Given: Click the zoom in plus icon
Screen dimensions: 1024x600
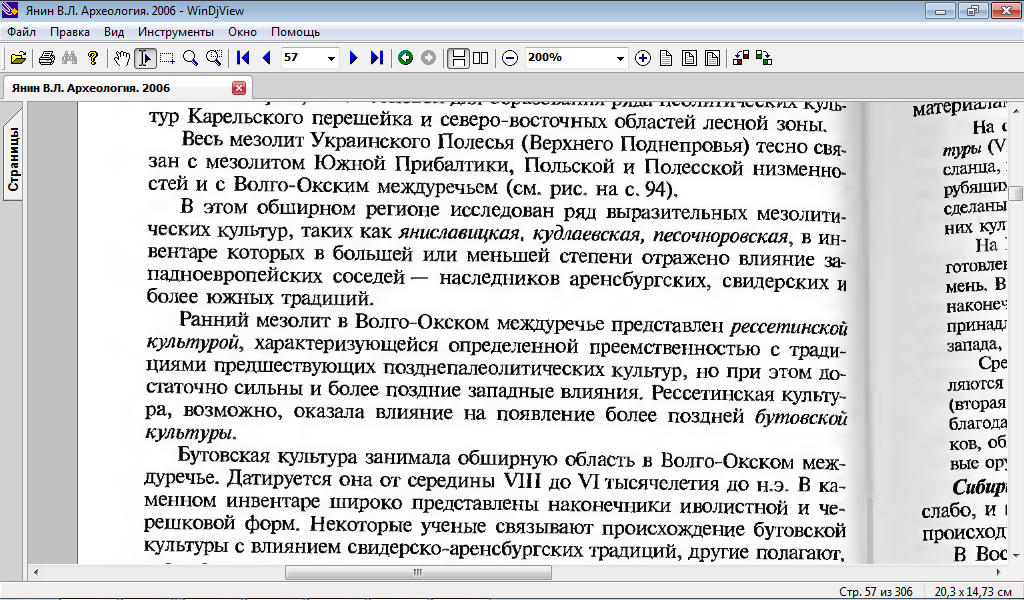Looking at the screenshot, I should pos(643,58).
